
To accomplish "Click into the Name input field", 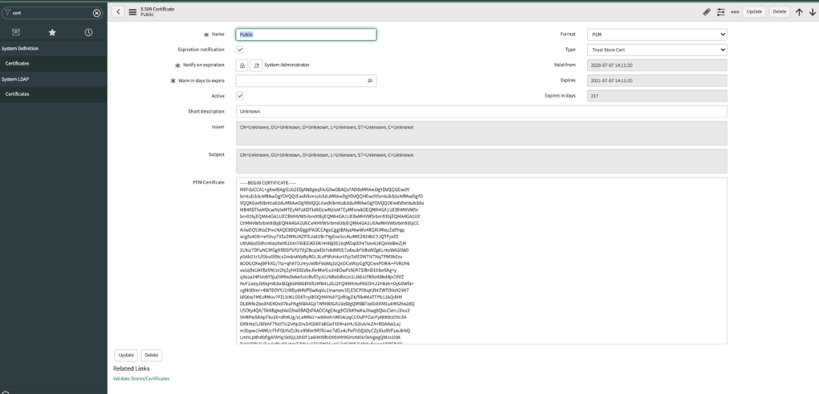I will coord(306,34).
